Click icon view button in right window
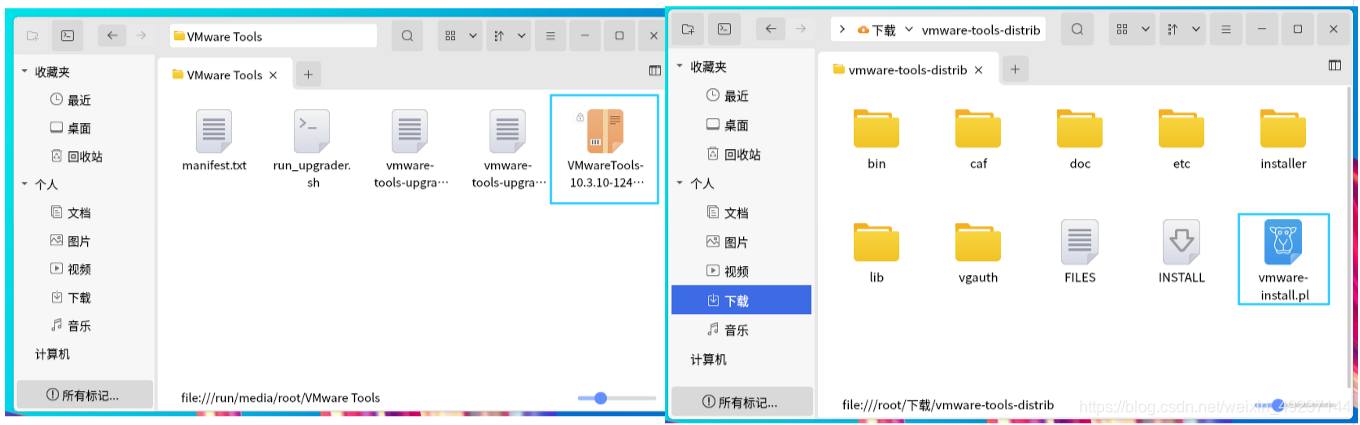The height and width of the screenshot is (425, 1360). (1122, 30)
